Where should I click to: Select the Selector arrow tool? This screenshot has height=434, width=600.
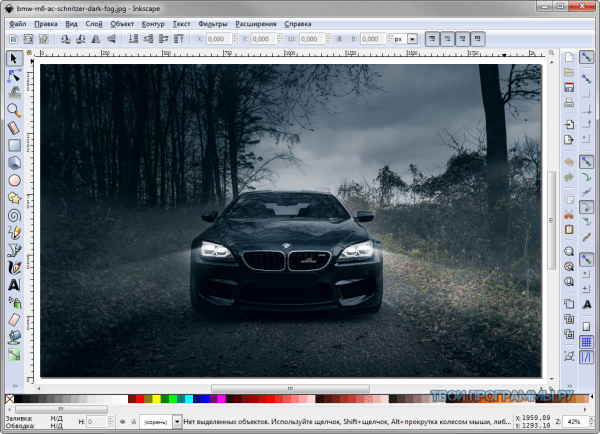tap(14, 58)
